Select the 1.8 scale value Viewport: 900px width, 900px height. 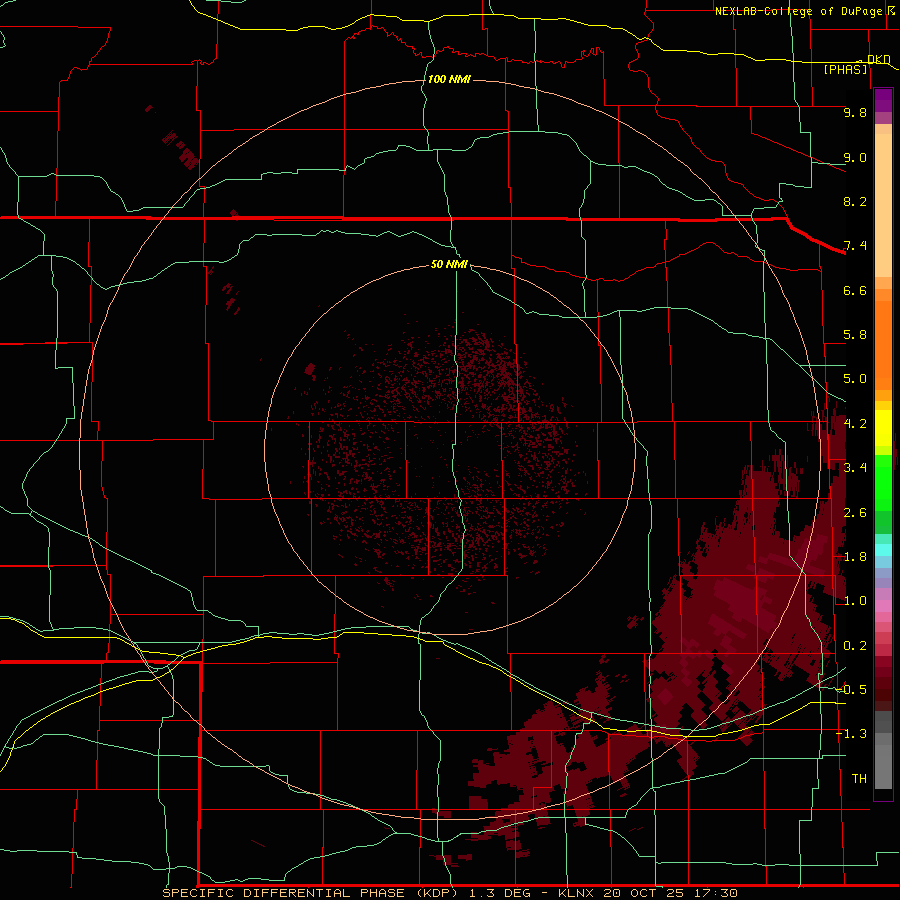855,557
